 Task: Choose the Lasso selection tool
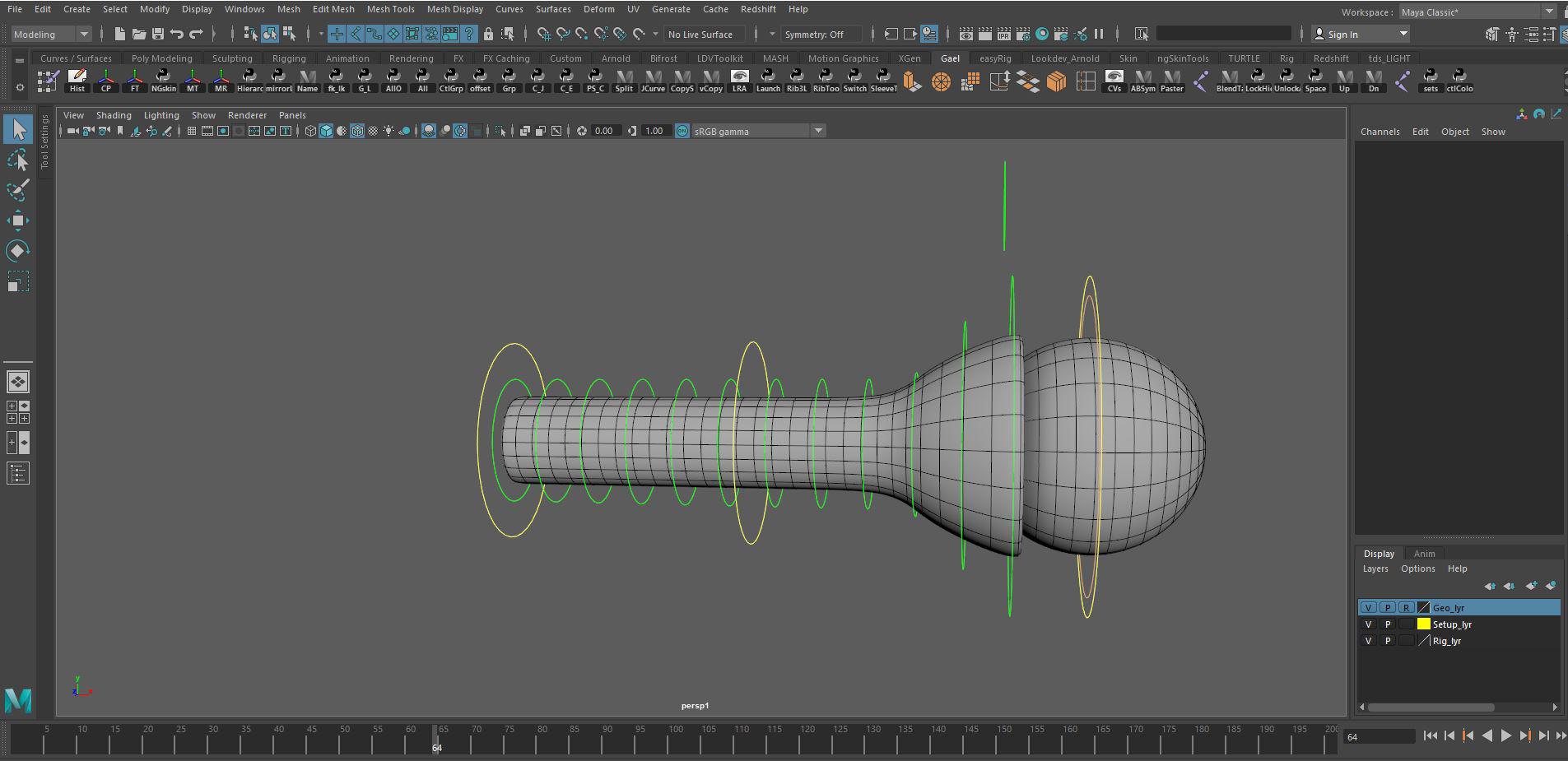[18, 160]
